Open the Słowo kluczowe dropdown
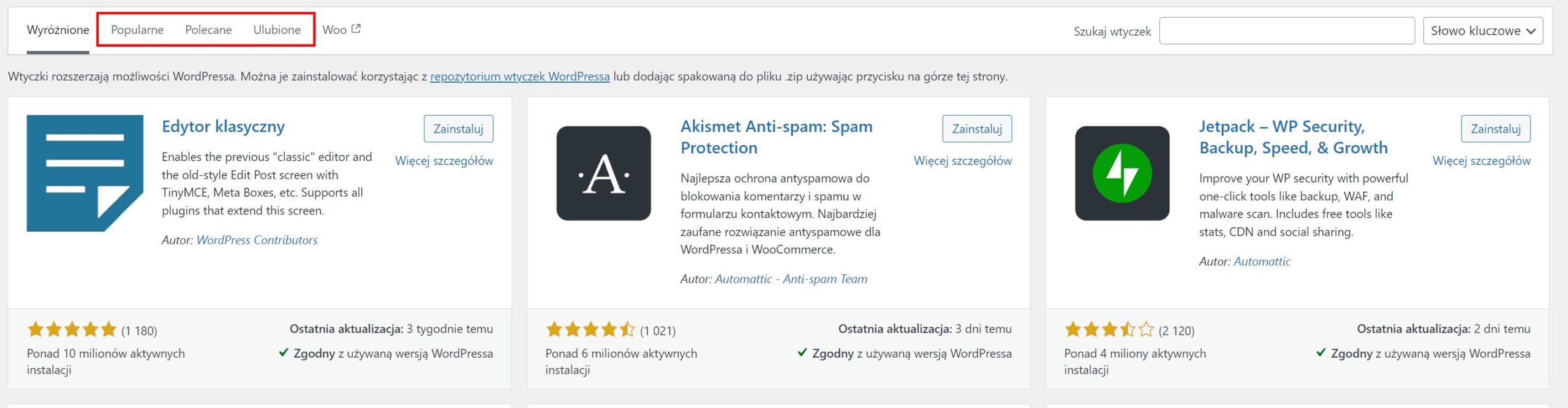This screenshot has width=1568, height=408. click(1483, 31)
